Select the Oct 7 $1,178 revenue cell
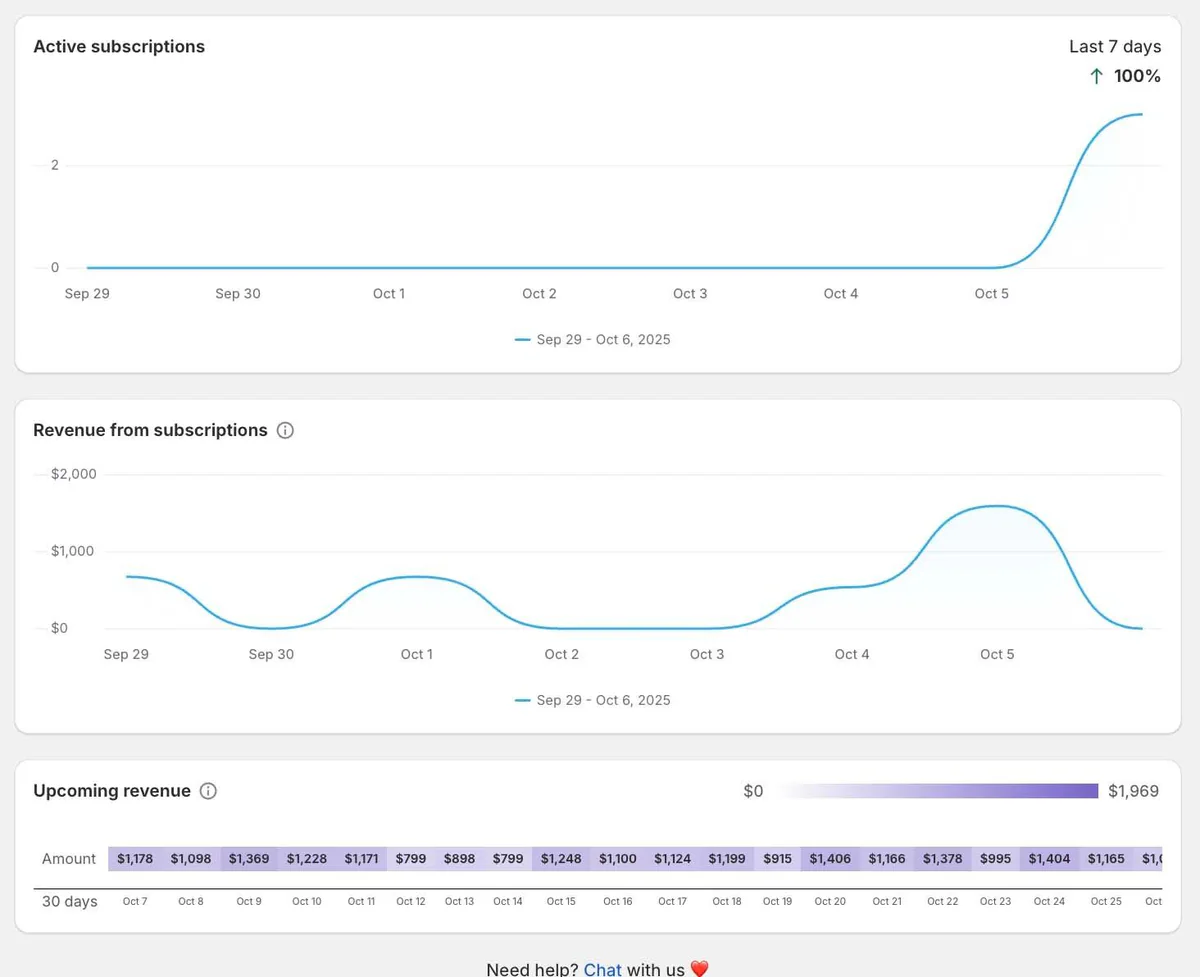 pyautogui.click(x=135, y=859)
